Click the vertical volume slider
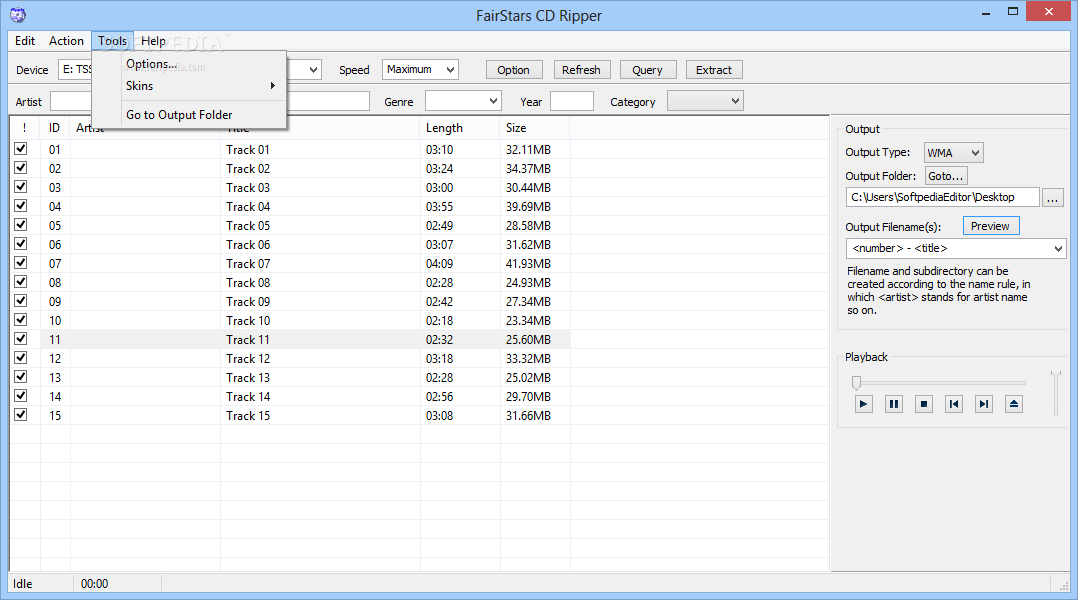 pos(1055,393)
